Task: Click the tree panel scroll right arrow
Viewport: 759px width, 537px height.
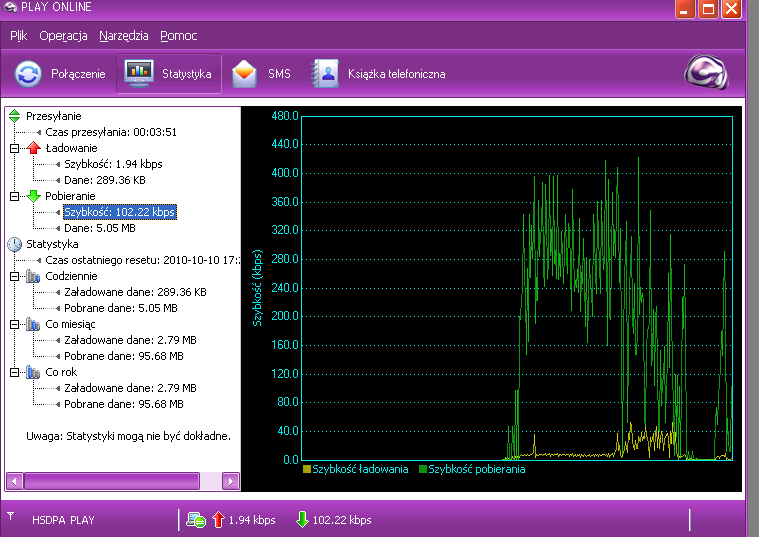Action: [231, 481]
